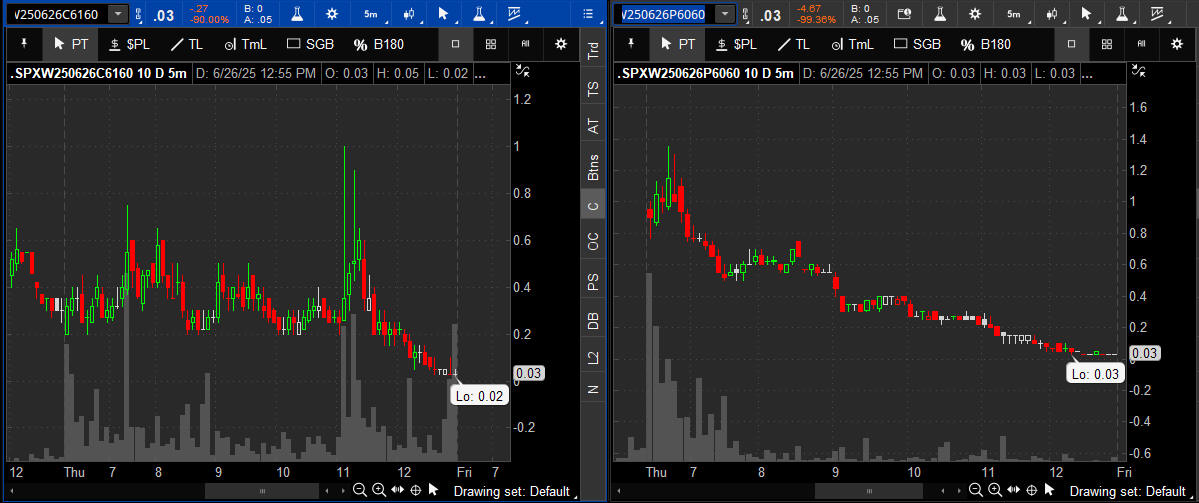Open the 5m timeframe menu in left chart

click(371, 14)
